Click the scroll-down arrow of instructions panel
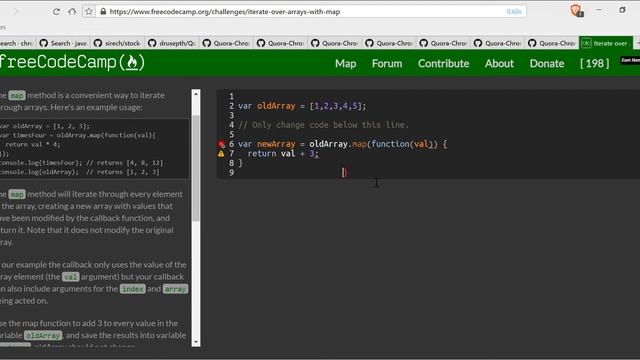This screenshot has width=640, height=360. (196, 342)
